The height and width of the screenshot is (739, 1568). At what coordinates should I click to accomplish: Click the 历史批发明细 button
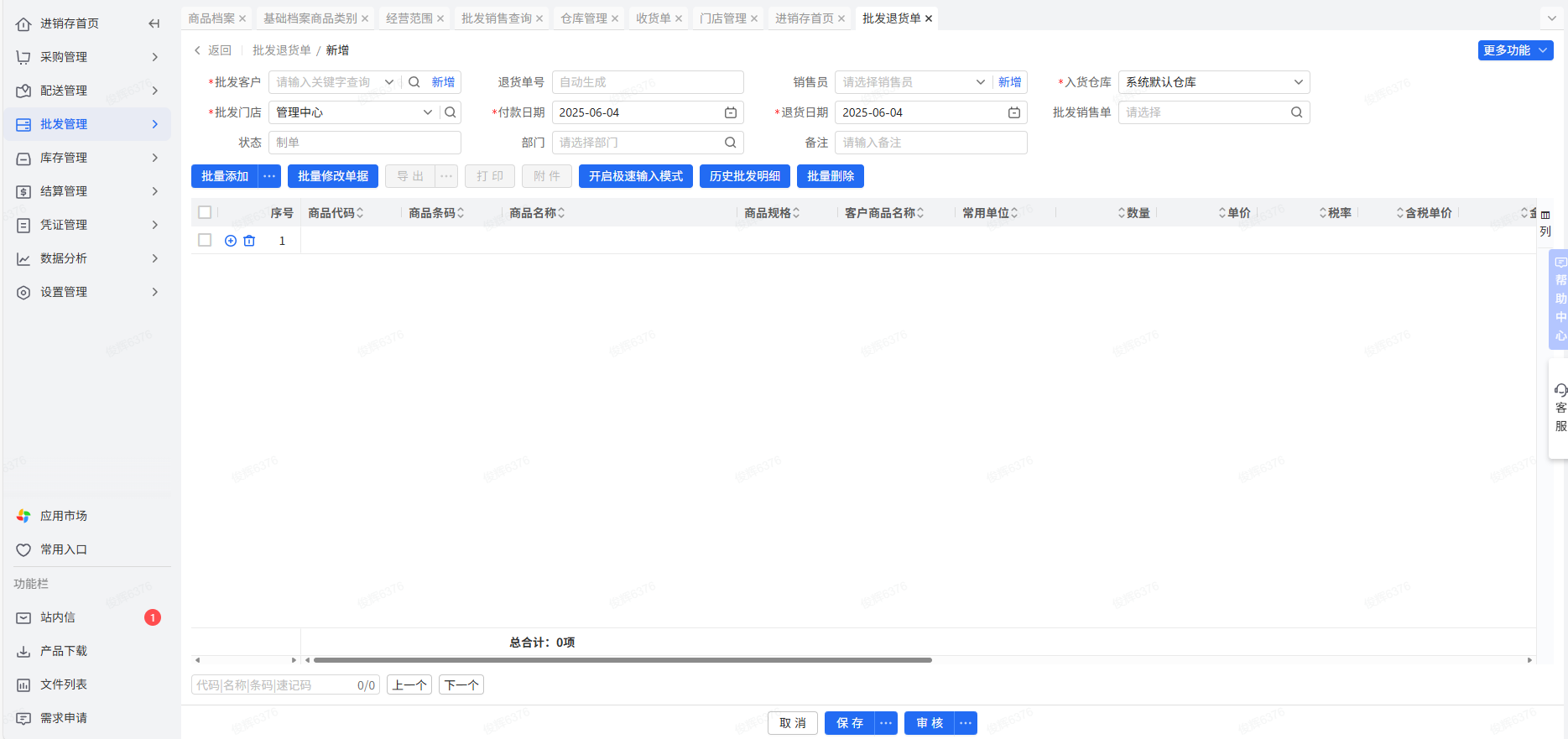click(745, 176)
